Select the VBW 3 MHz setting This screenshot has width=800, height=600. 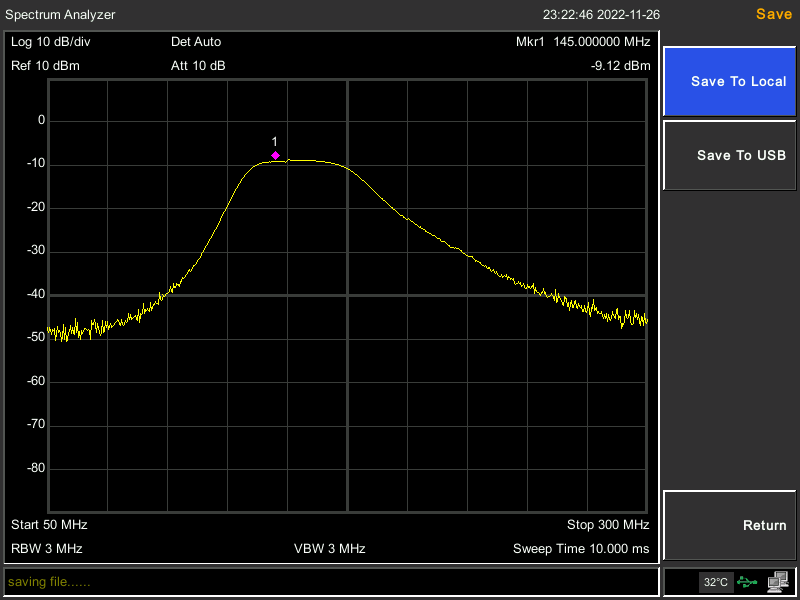[x=330, y=549]
